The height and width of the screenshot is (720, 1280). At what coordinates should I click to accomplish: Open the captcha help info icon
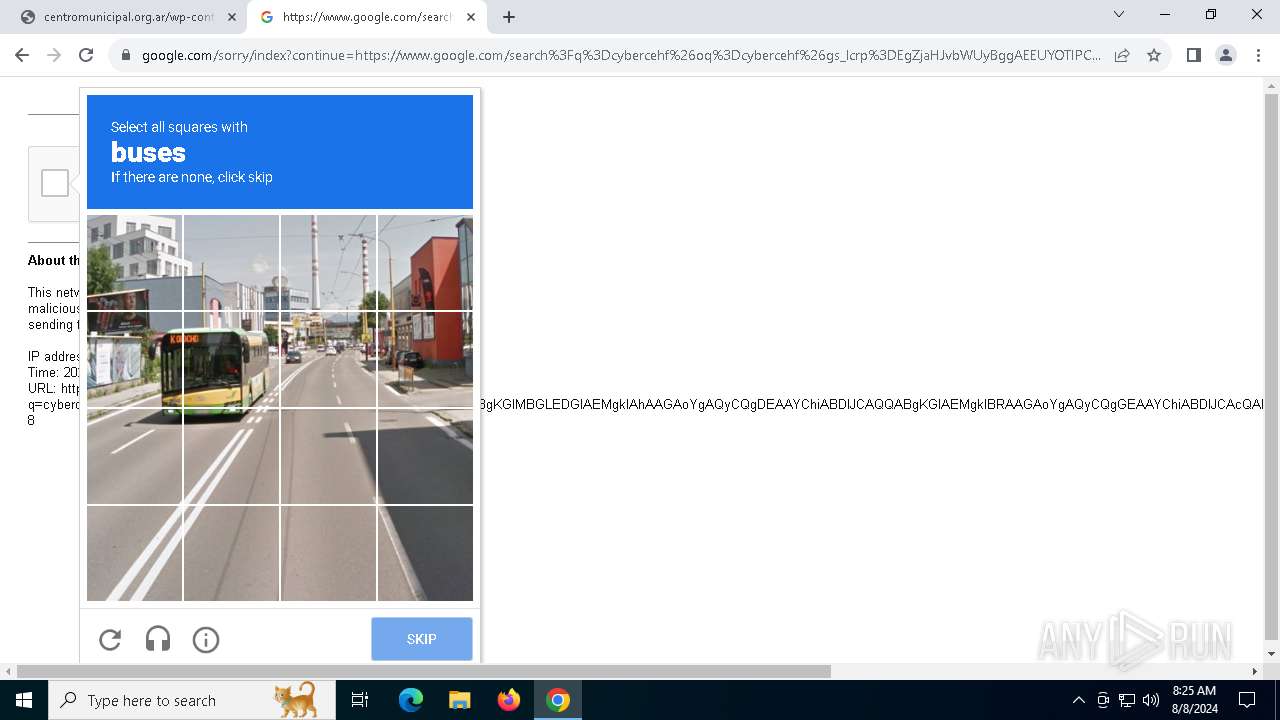point(206,640)
